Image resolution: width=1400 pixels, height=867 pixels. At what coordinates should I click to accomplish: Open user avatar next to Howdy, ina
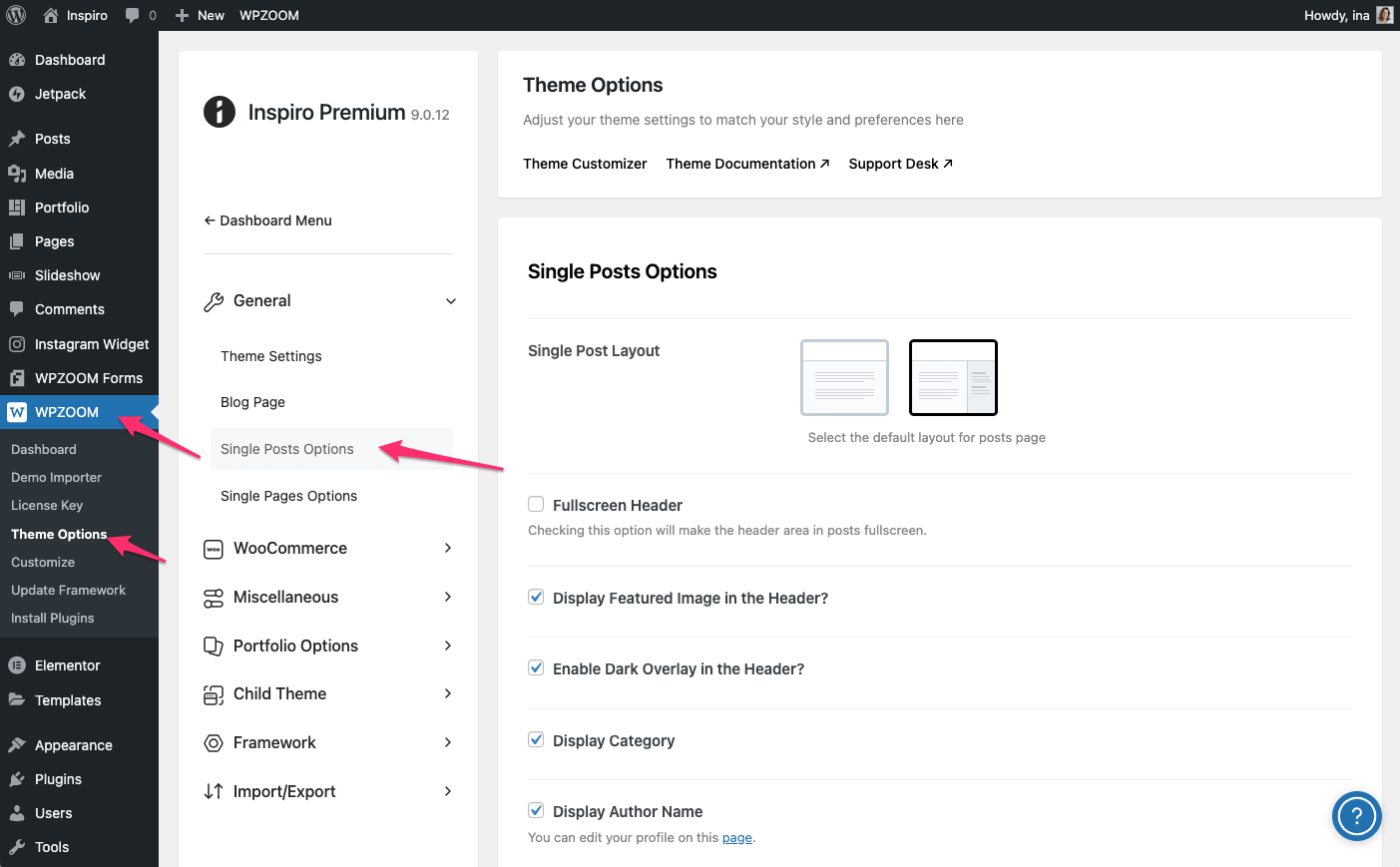coord(1384,15)
